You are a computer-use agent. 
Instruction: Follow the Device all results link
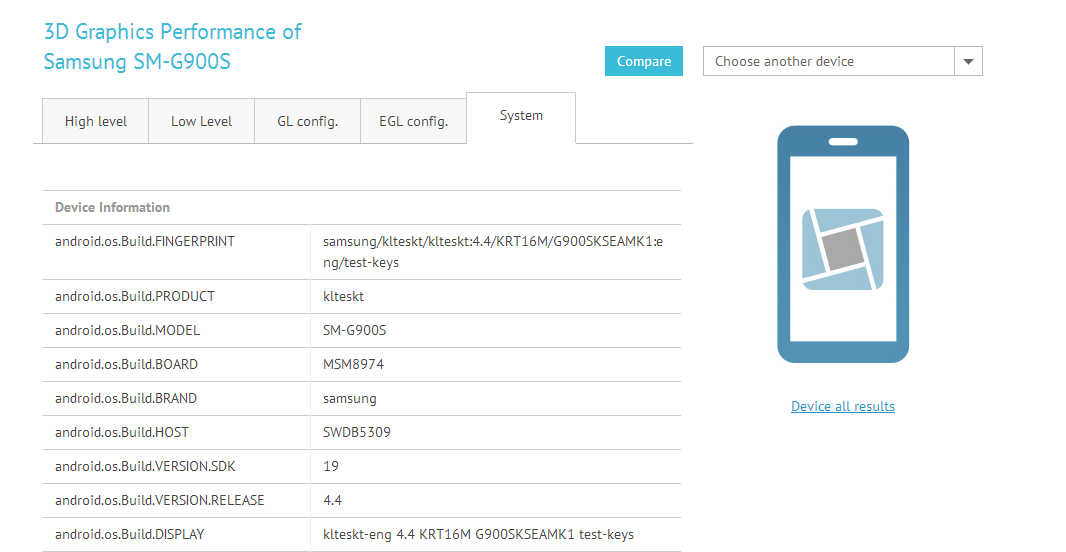(x=843, y=406)
